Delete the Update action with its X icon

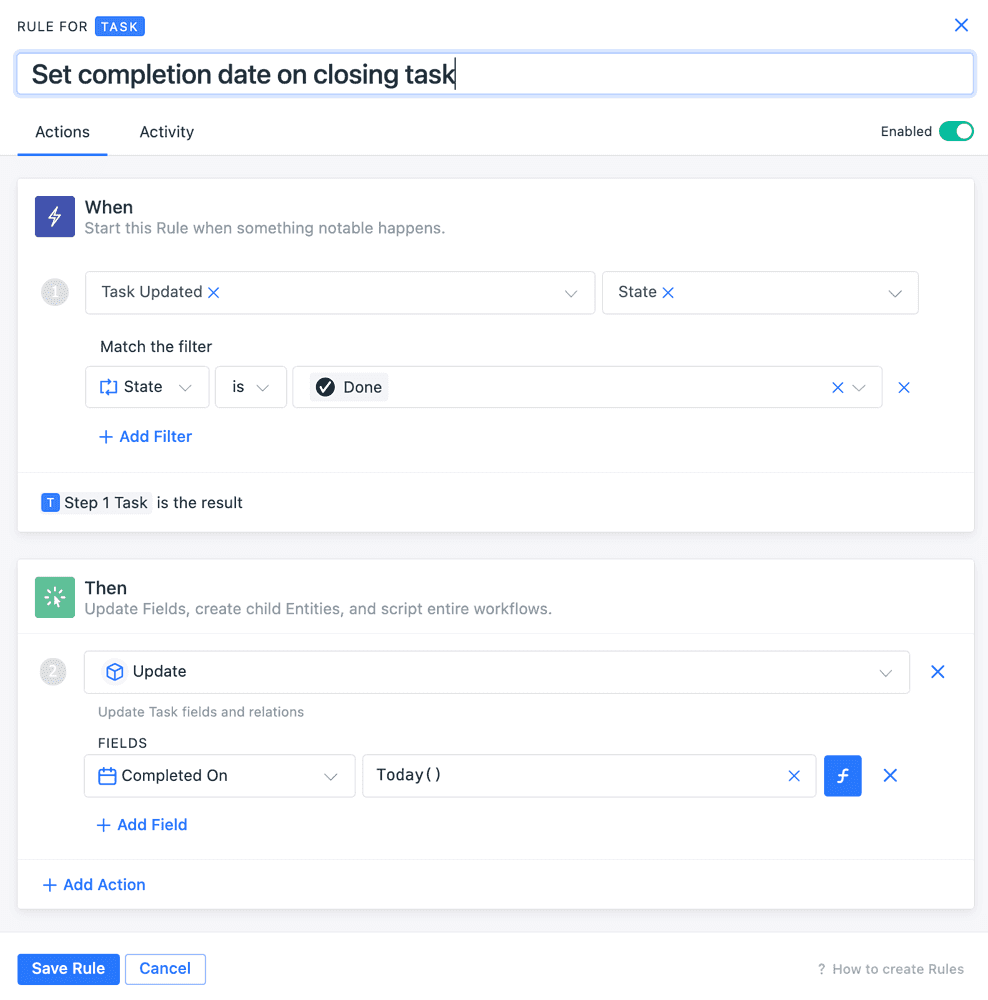[x=938, y=672]
